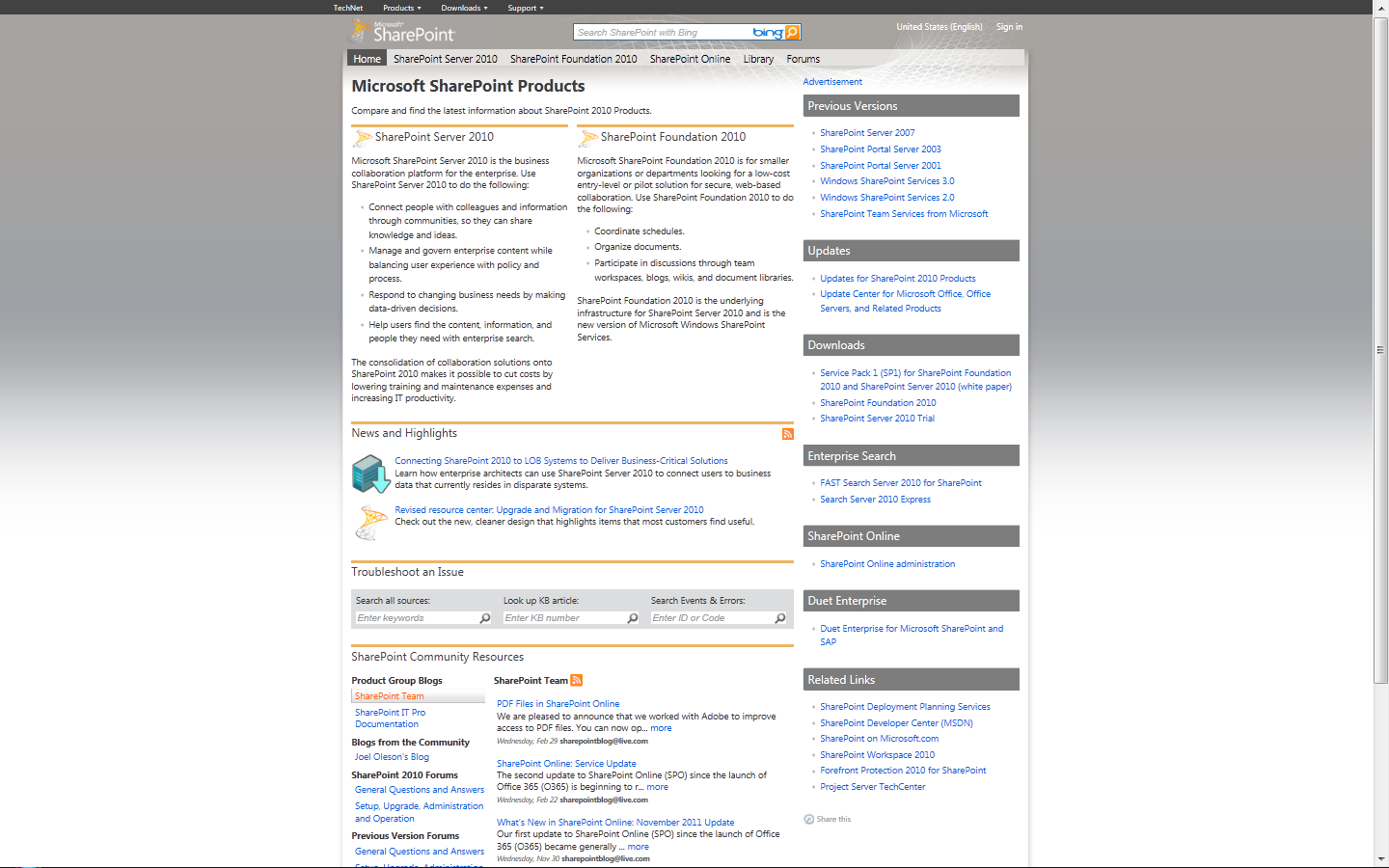
Task: Click the SharePoint Team RSS feed icon
Action: tap(577, 680)
